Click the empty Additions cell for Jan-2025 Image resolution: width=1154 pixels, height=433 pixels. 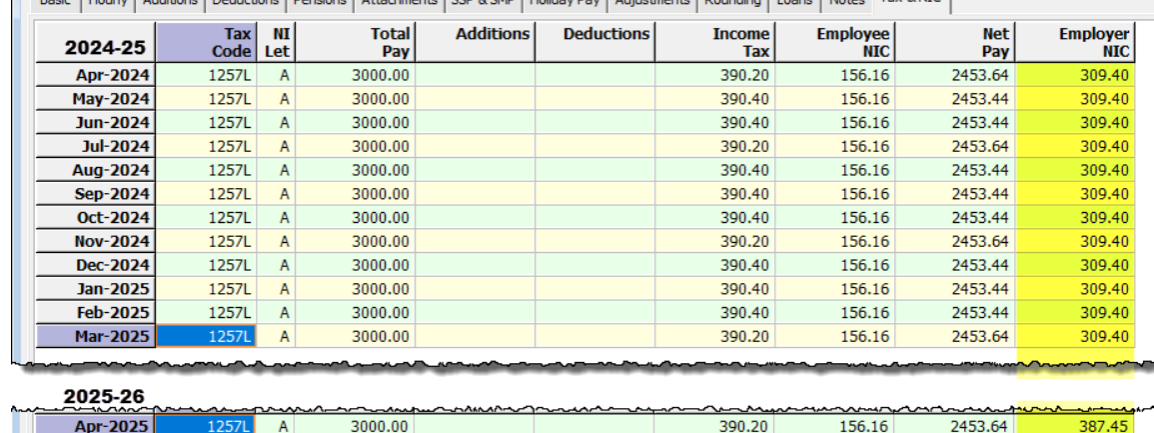pyautogui.click(x=475, y=289)
